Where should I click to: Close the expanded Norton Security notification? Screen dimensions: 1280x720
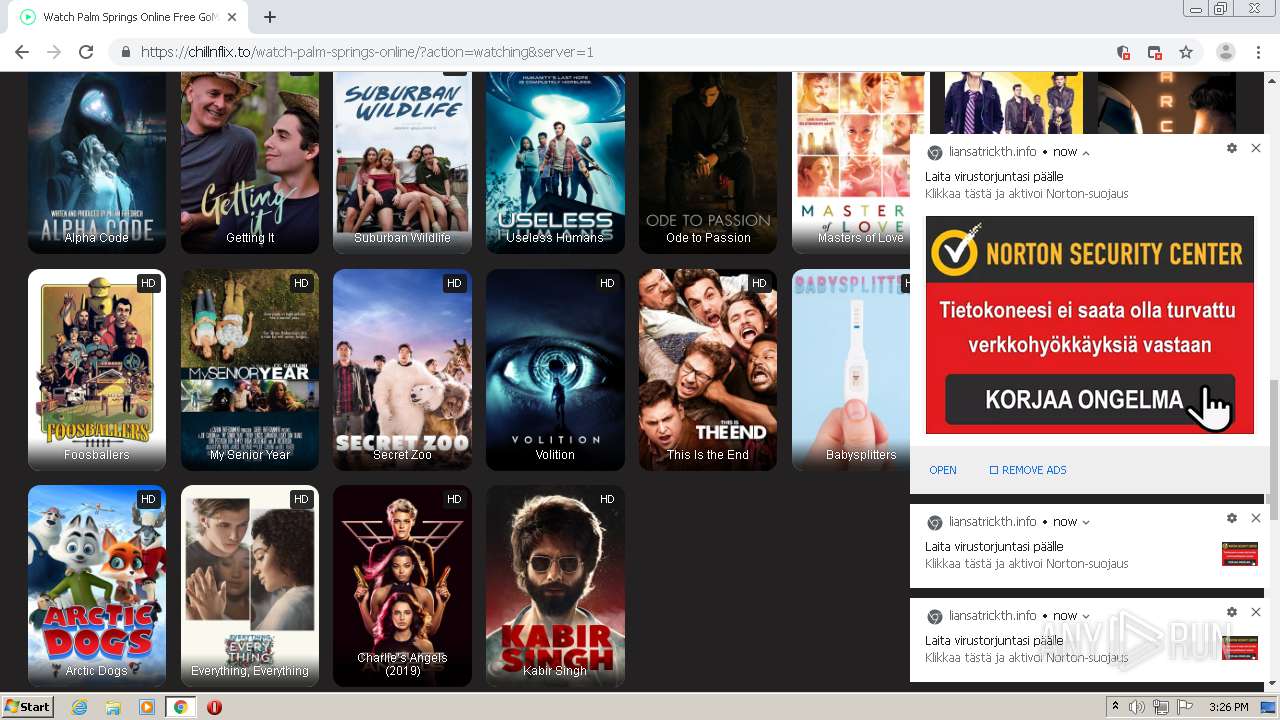[x=1256, y=148]
